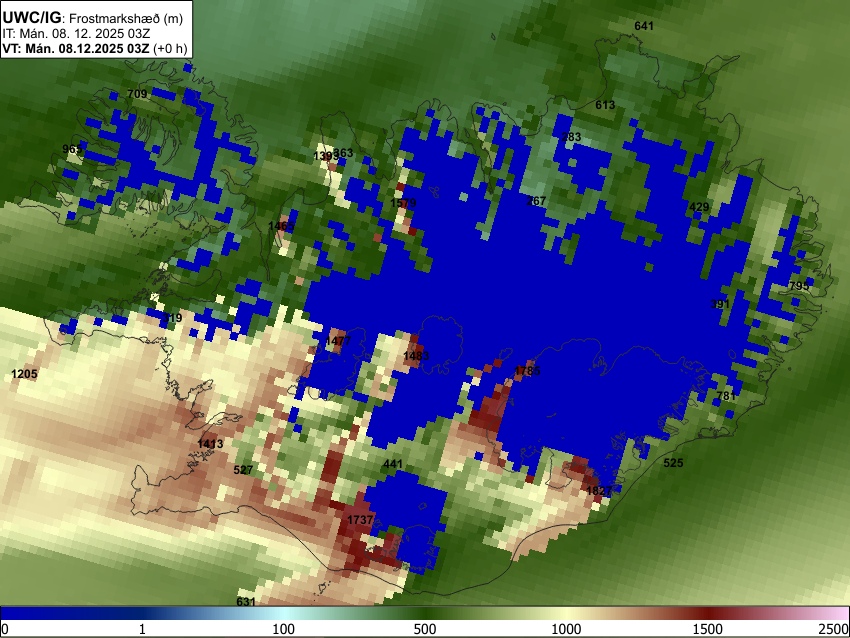Click the 'IT: Mán. 08. 12. 2025 03Z' line
This screenshot has height=638, width=850.
(x=75, y=34)
